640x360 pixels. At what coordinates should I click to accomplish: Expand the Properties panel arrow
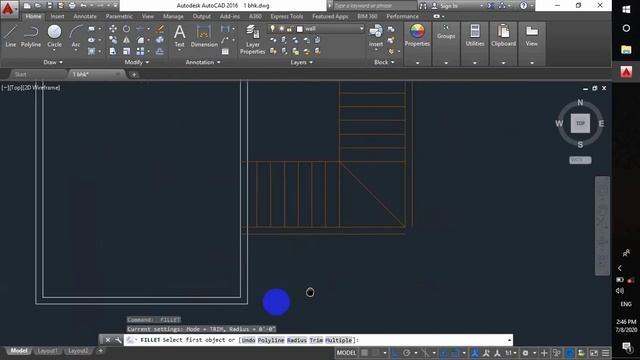pyautogui.click(x=417, y=63)
